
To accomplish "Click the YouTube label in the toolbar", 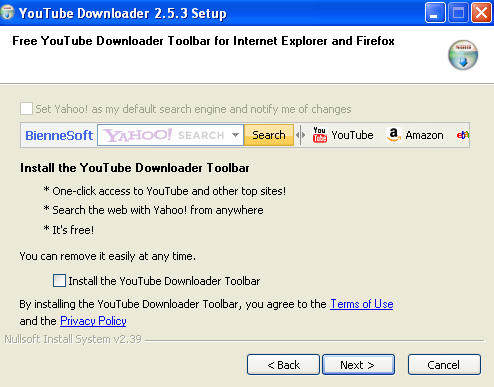I will pos(352,135).
